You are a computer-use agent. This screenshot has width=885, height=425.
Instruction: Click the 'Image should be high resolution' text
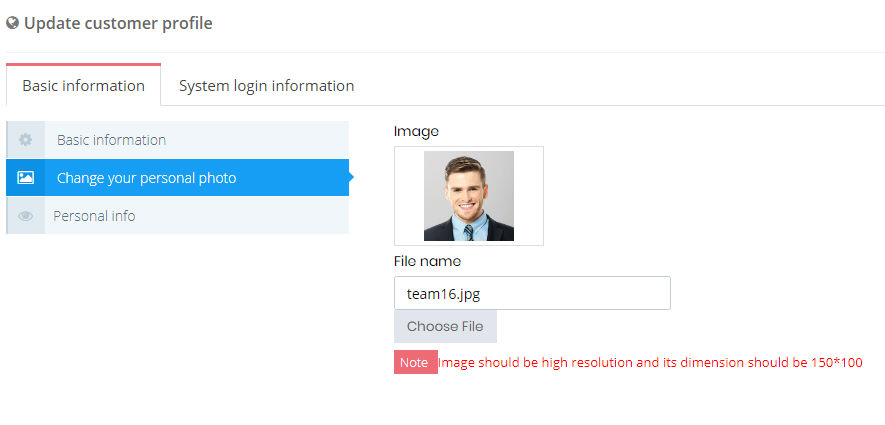pyautogui.click(x=536, y=362)
